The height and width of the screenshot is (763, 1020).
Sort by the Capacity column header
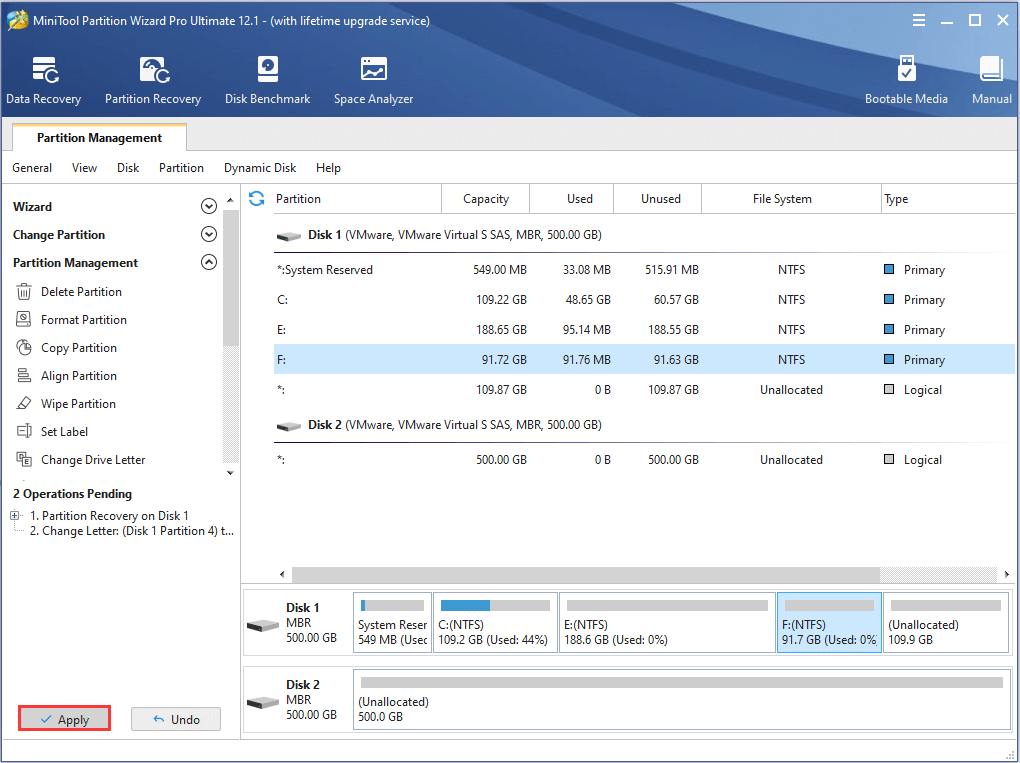[485, 198]
